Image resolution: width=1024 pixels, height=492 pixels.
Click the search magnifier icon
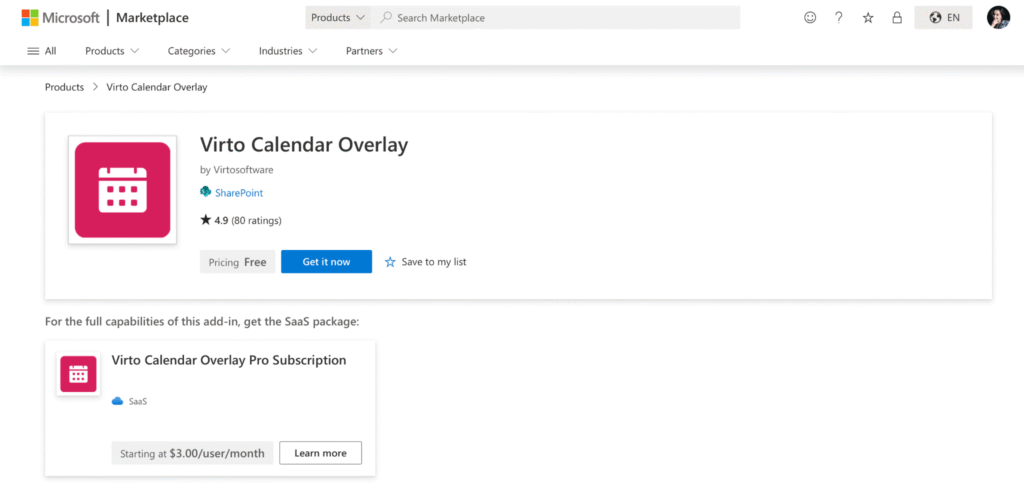386,18
